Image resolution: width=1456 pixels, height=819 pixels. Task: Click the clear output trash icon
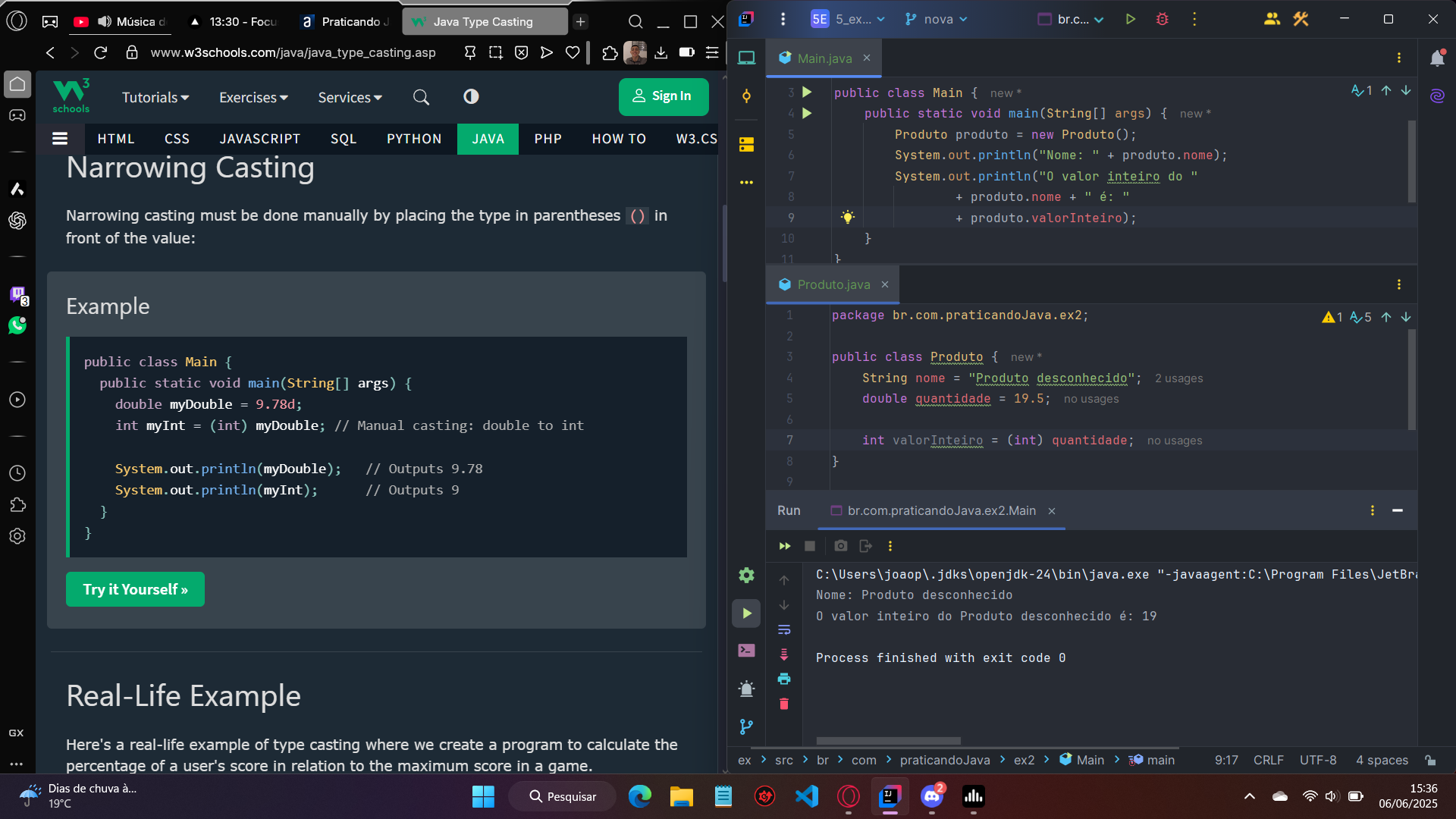coord(784,704)
